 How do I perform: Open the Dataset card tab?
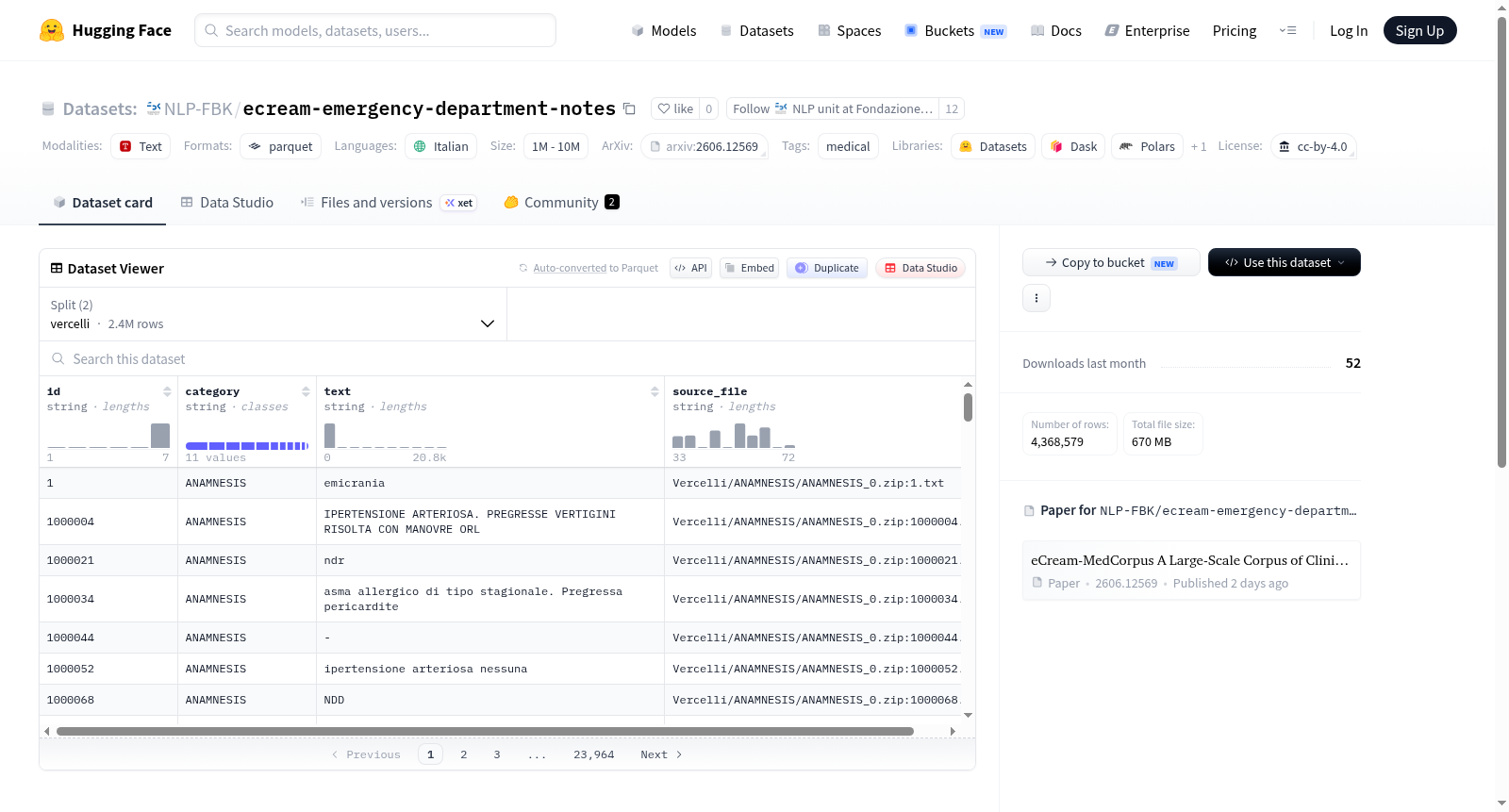(103, 202)
